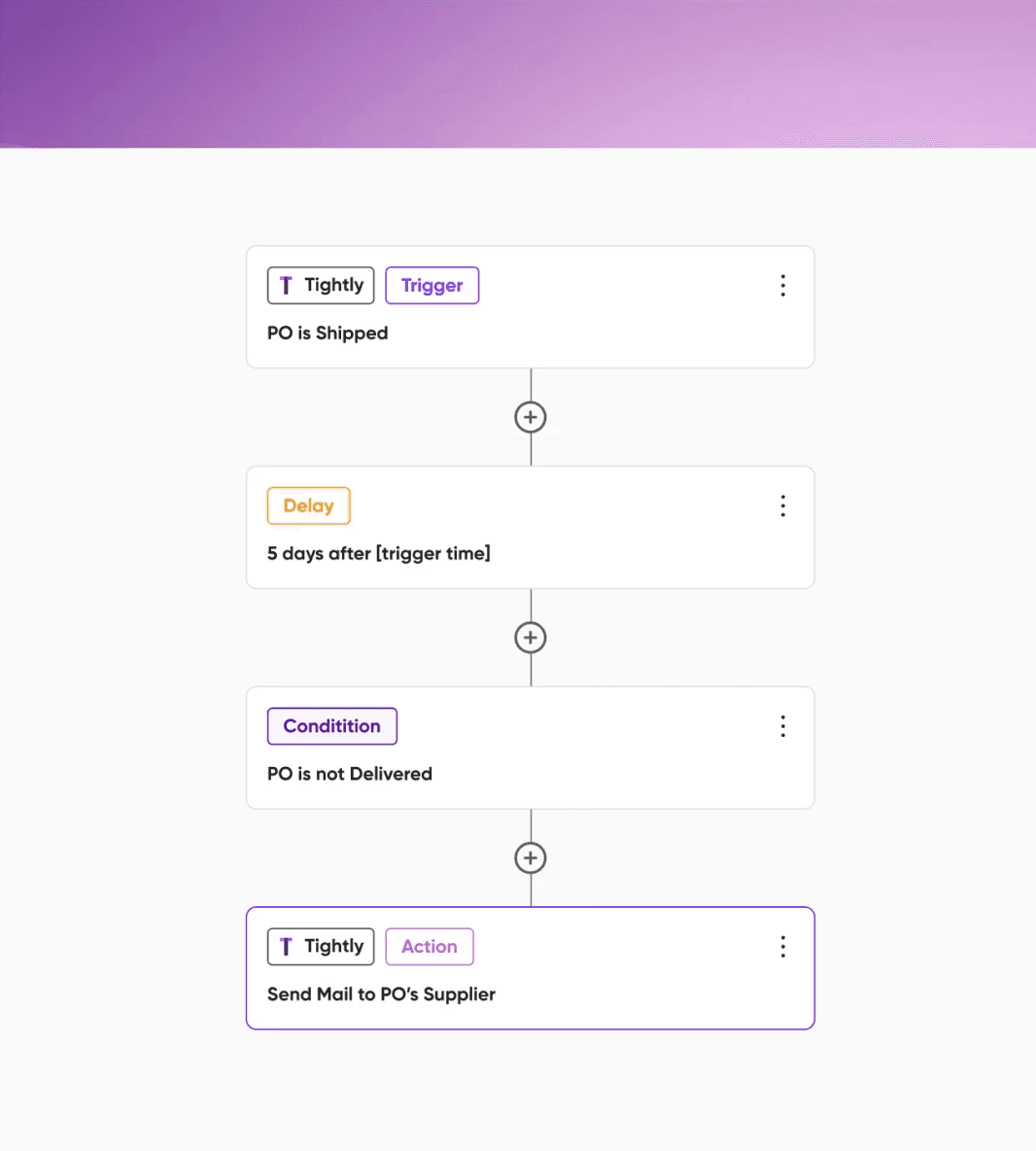1036x1151 pixels.
Task: Select the Delay step card
Action: pos(531,527)
